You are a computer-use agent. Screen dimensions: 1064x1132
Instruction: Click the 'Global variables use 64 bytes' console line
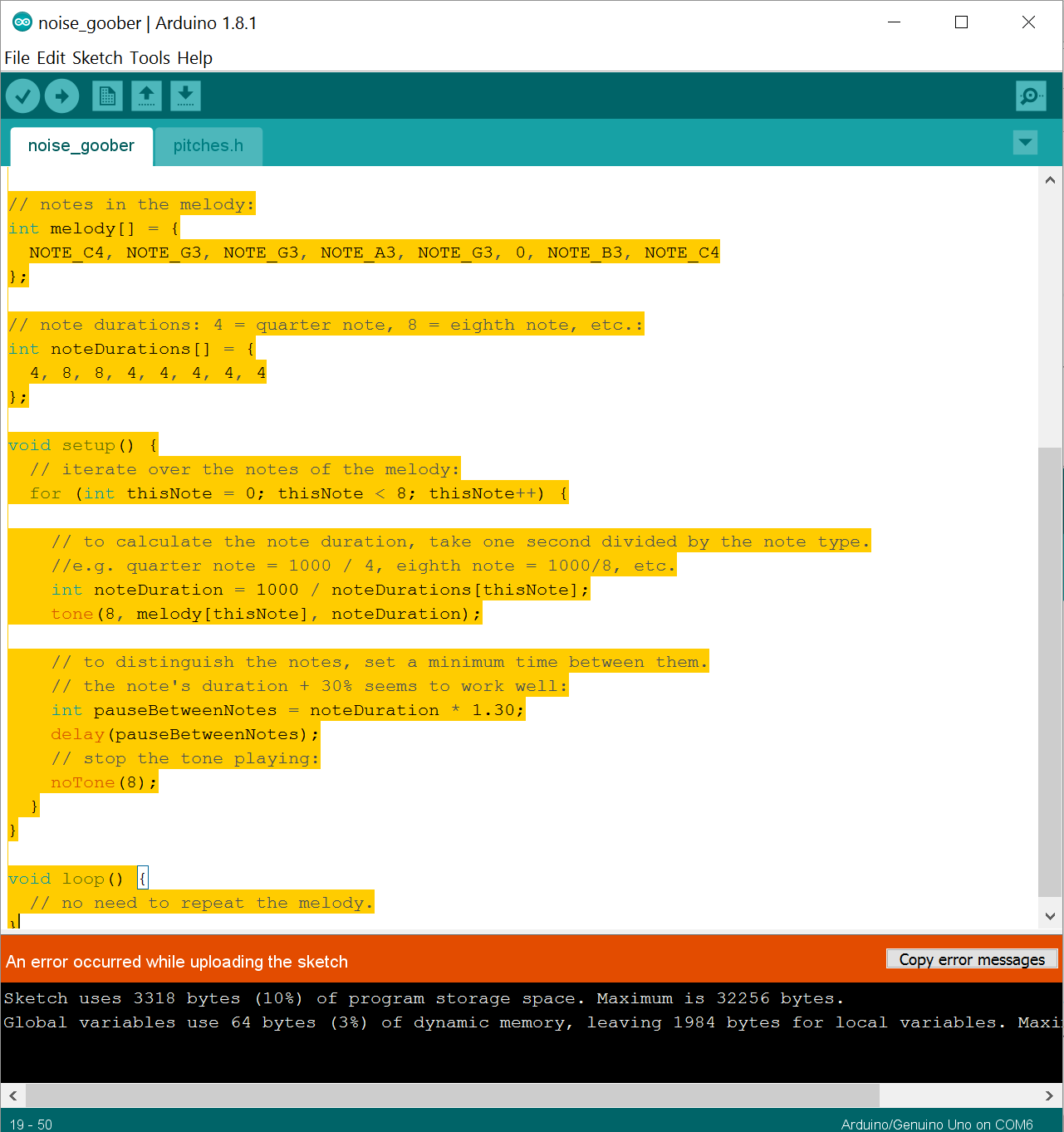tap(532, 1022)
